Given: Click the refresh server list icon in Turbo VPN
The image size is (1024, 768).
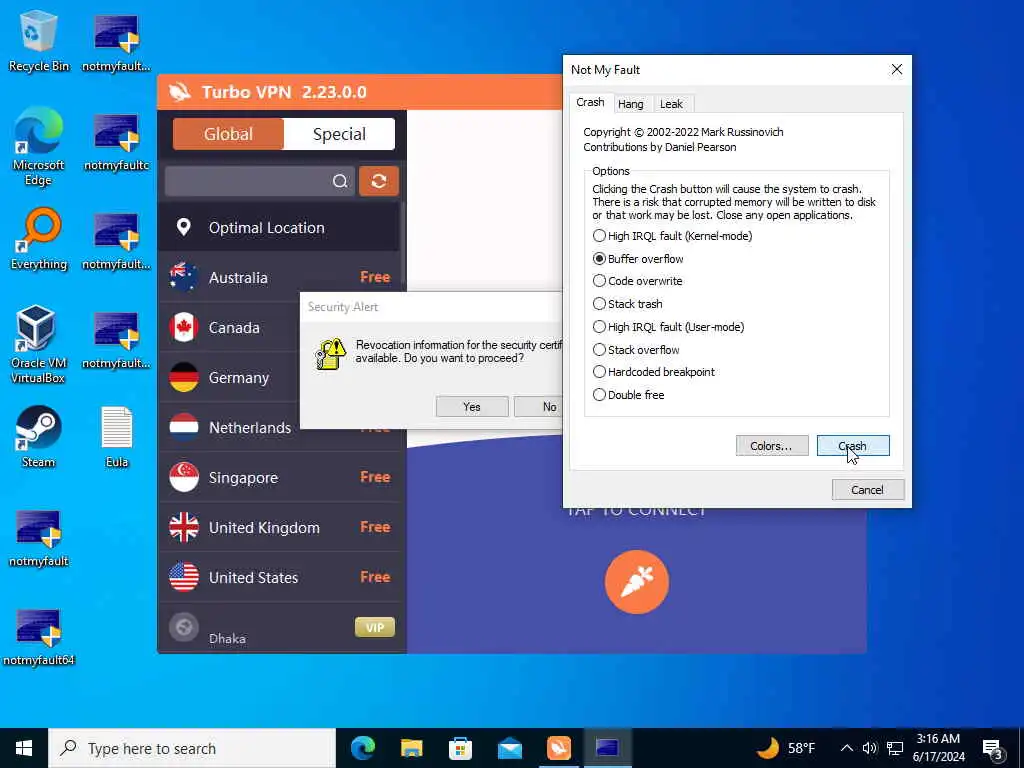Looking at the screenshot, I should [379, 181].
